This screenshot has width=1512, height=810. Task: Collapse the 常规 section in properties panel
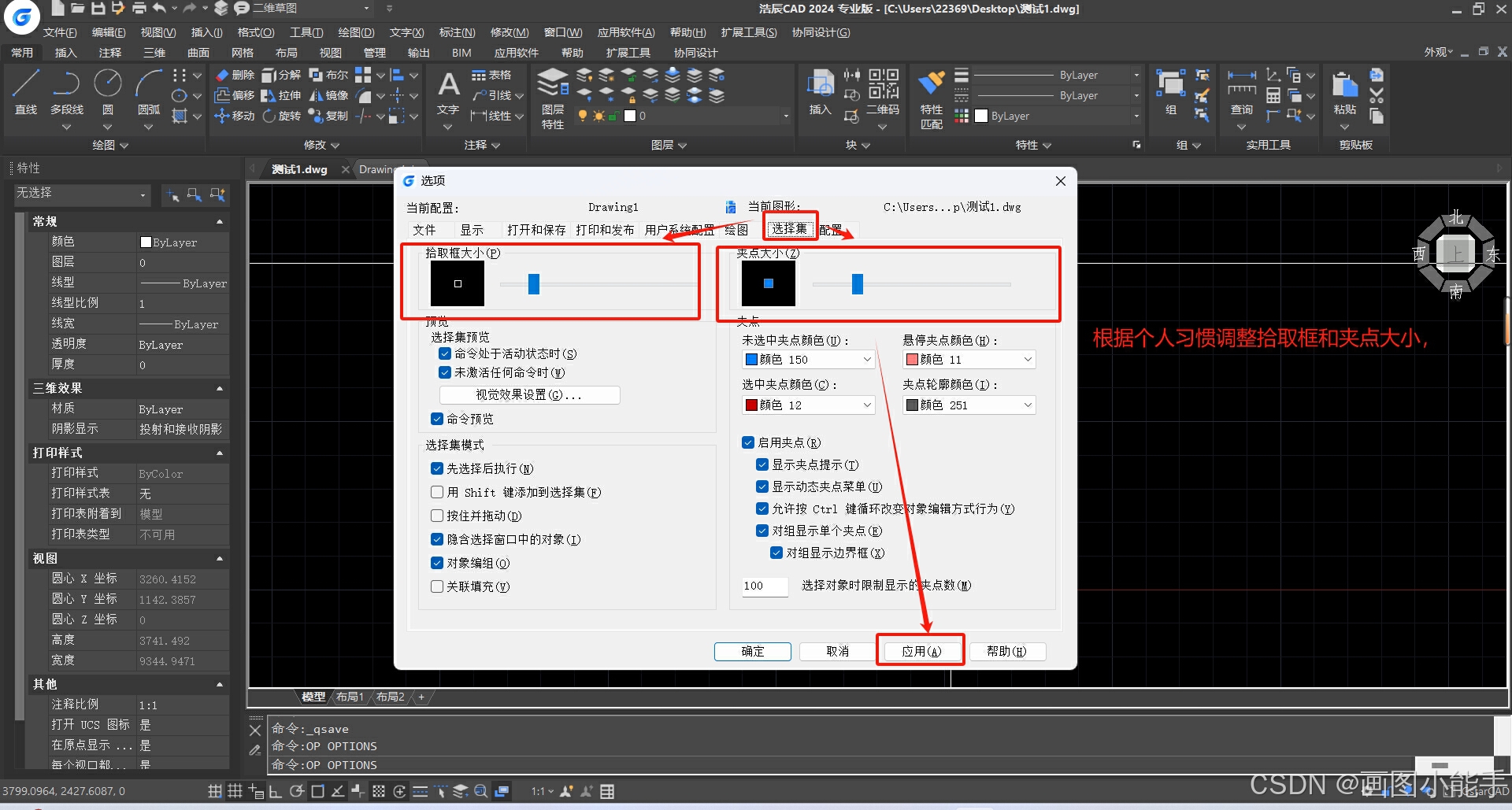click(x=220, y=222)
